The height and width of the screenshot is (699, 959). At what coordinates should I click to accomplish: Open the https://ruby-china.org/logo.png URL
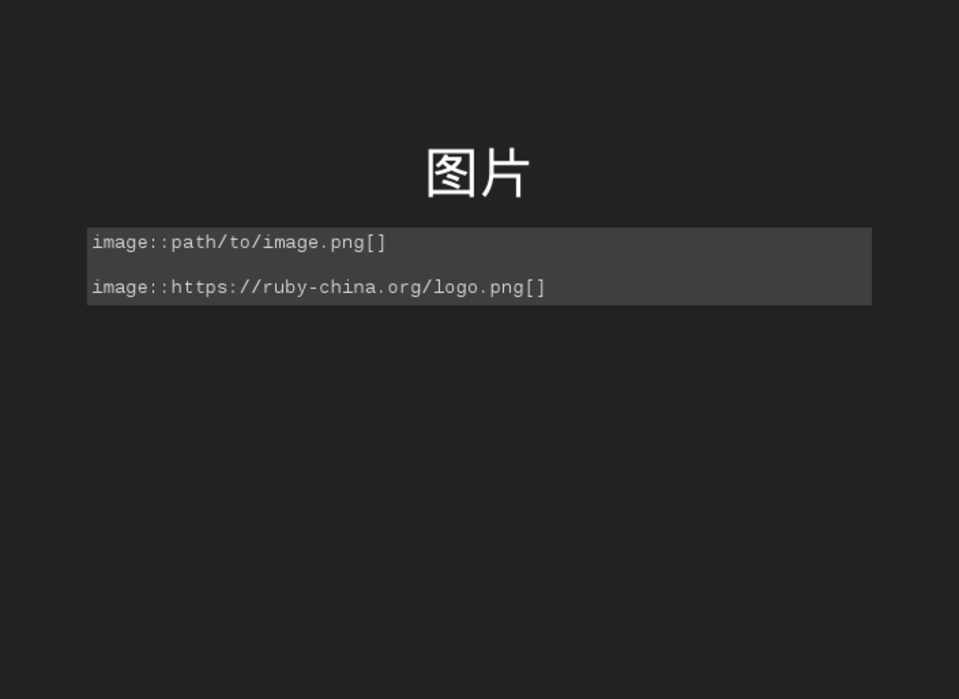coord(346,288)
